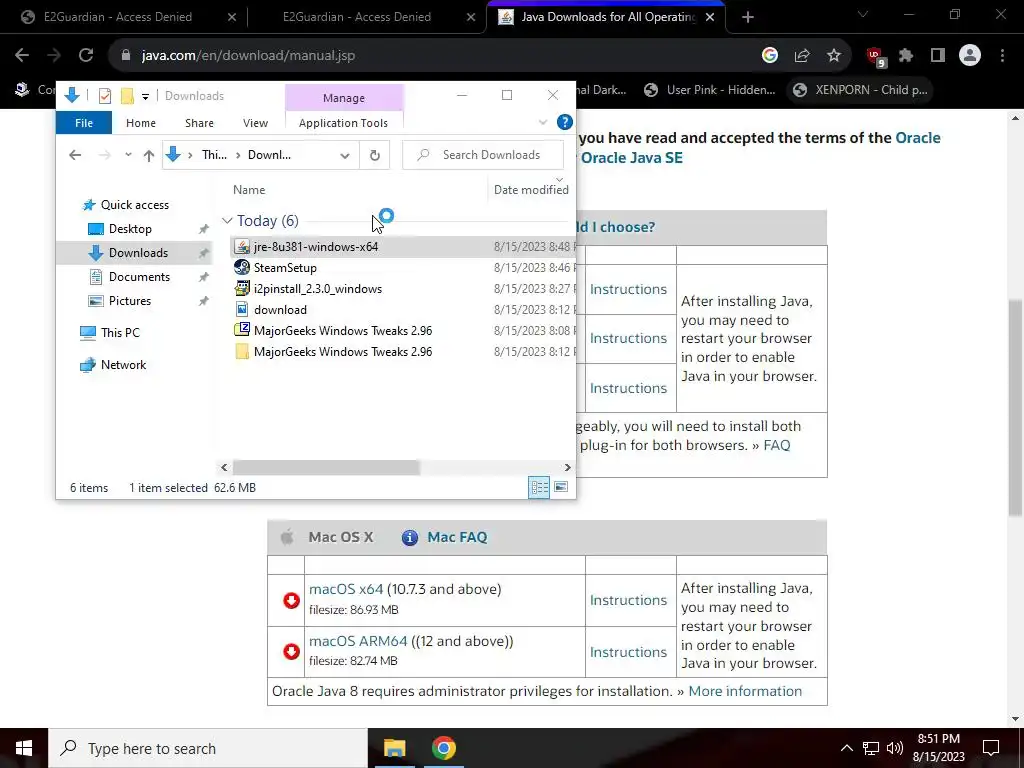
Task: Open the notification center icon
Action: (x=991, y=748)
